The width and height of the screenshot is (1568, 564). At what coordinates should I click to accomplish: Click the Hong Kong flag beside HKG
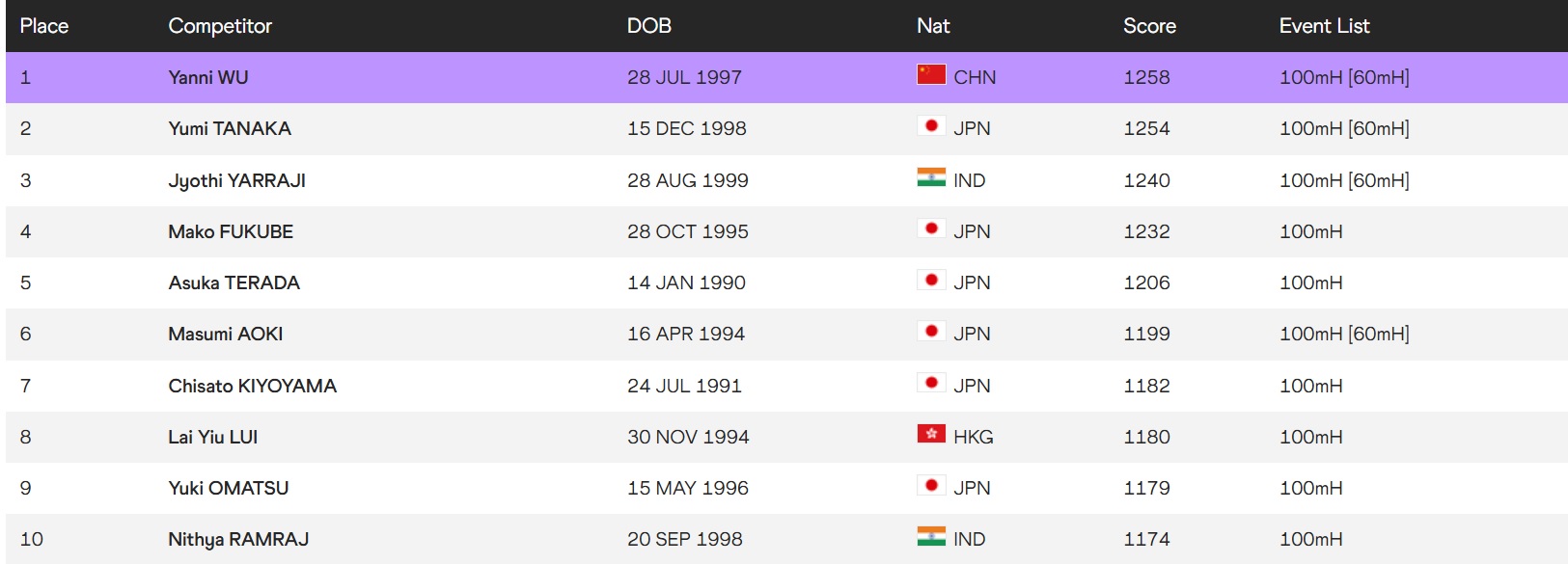point(931,434)
